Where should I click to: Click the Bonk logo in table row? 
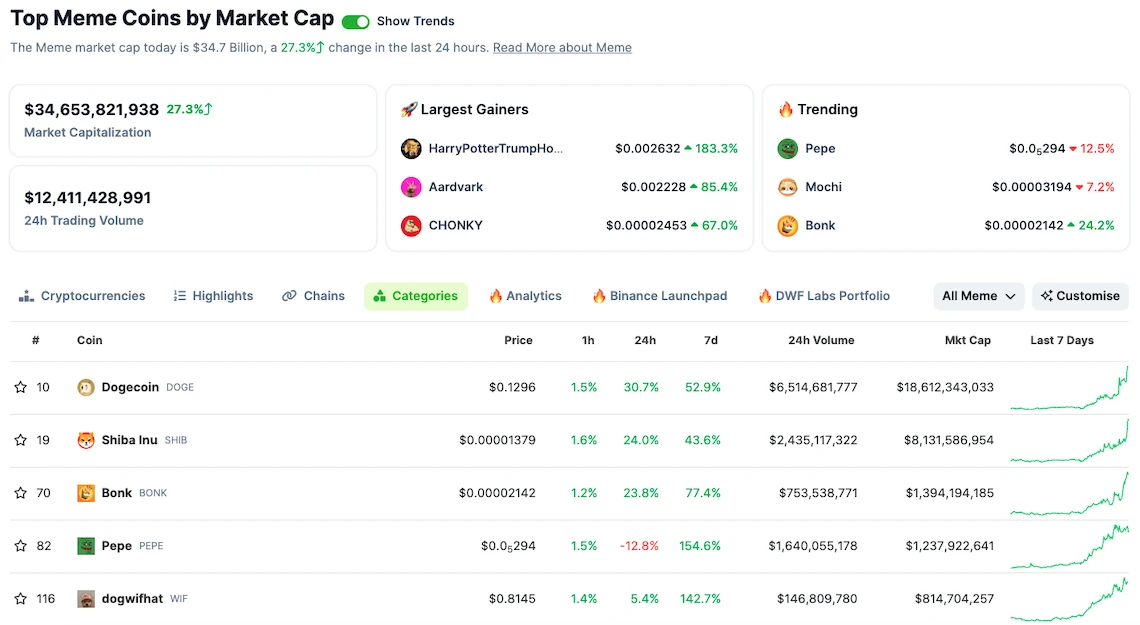pos(86,493)
